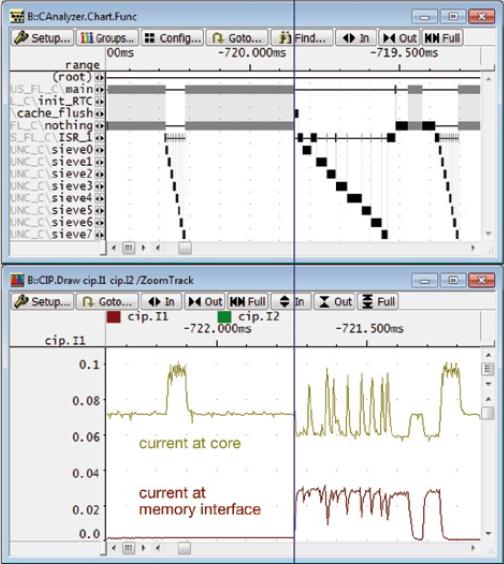Image resolution: width=504 pixels, height=564 pixels.
Task: Open Find in the chart toolbar
Action: [302, 38]
